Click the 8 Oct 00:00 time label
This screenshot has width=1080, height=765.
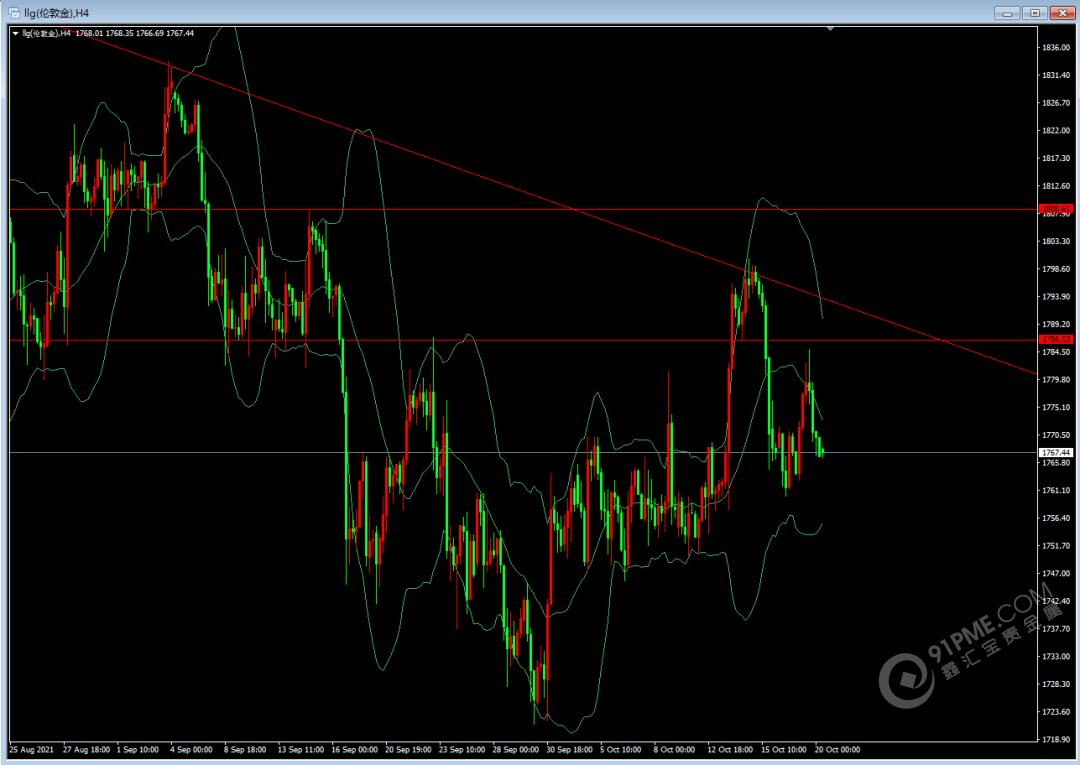pos(674,749)
